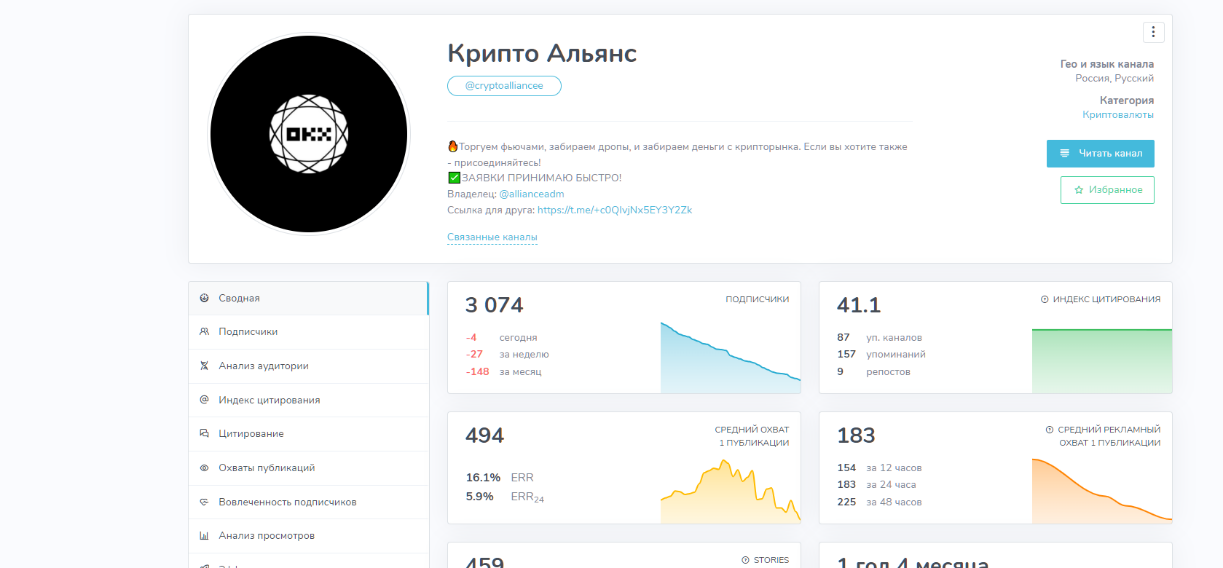
Task: Click the ЗАЯВКИ ПРИНИМАЮ БЫСТРО line
Action: point(534,178)
